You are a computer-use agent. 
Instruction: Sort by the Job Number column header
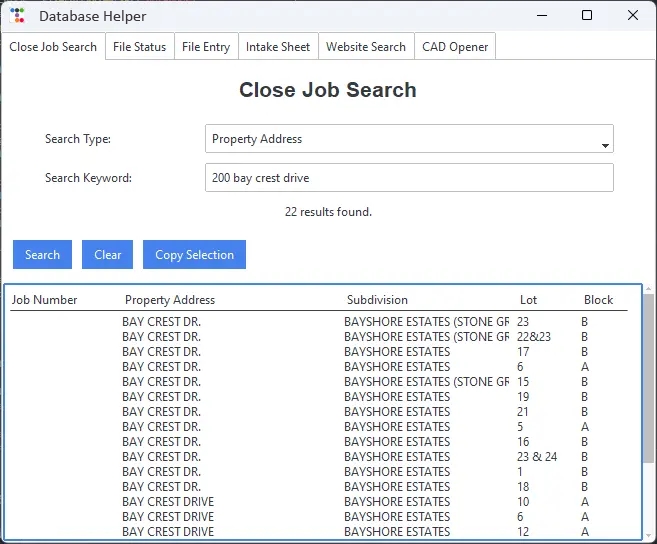pyautogui.click(x=44, y=300)
